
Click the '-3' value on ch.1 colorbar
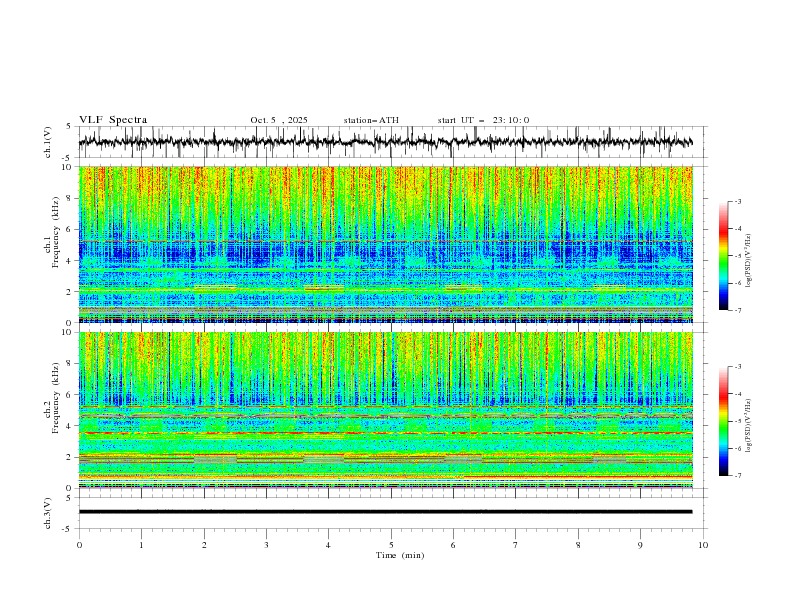(738, 201)
